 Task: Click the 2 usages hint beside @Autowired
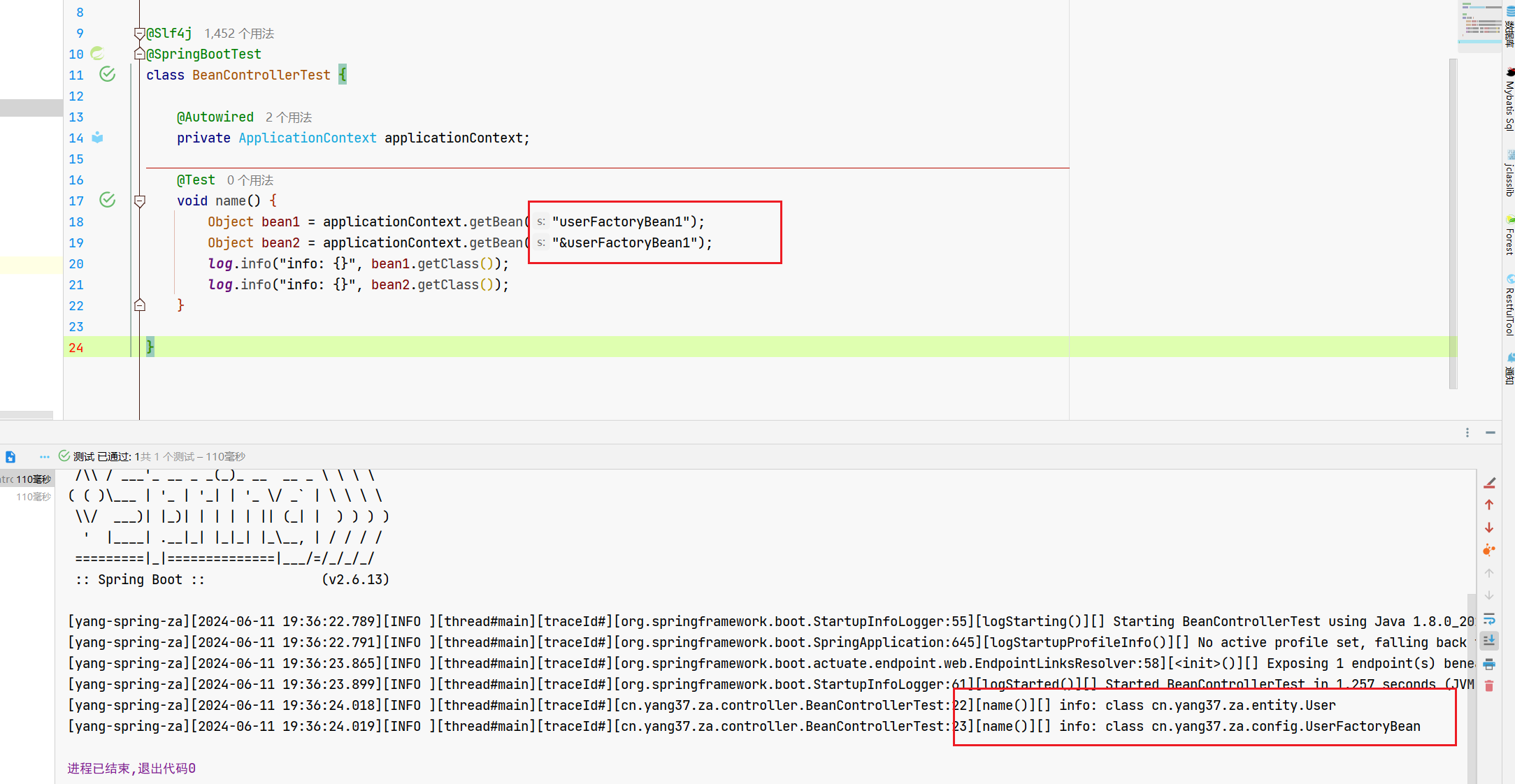pyautogui.click(x=289, y=117)
